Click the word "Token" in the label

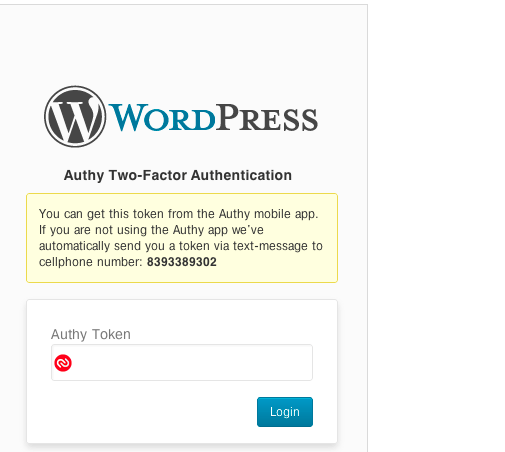coord(111,334)
